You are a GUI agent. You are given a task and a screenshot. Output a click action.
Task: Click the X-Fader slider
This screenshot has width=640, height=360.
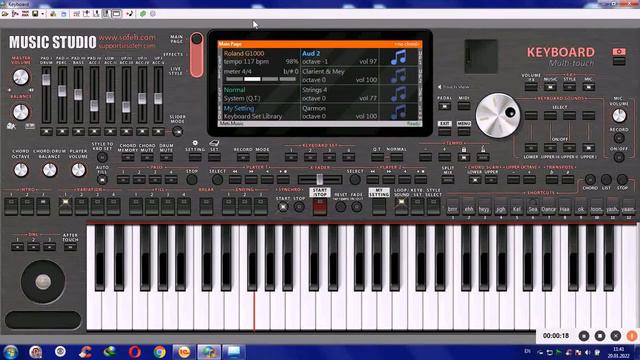pos(320,179)
